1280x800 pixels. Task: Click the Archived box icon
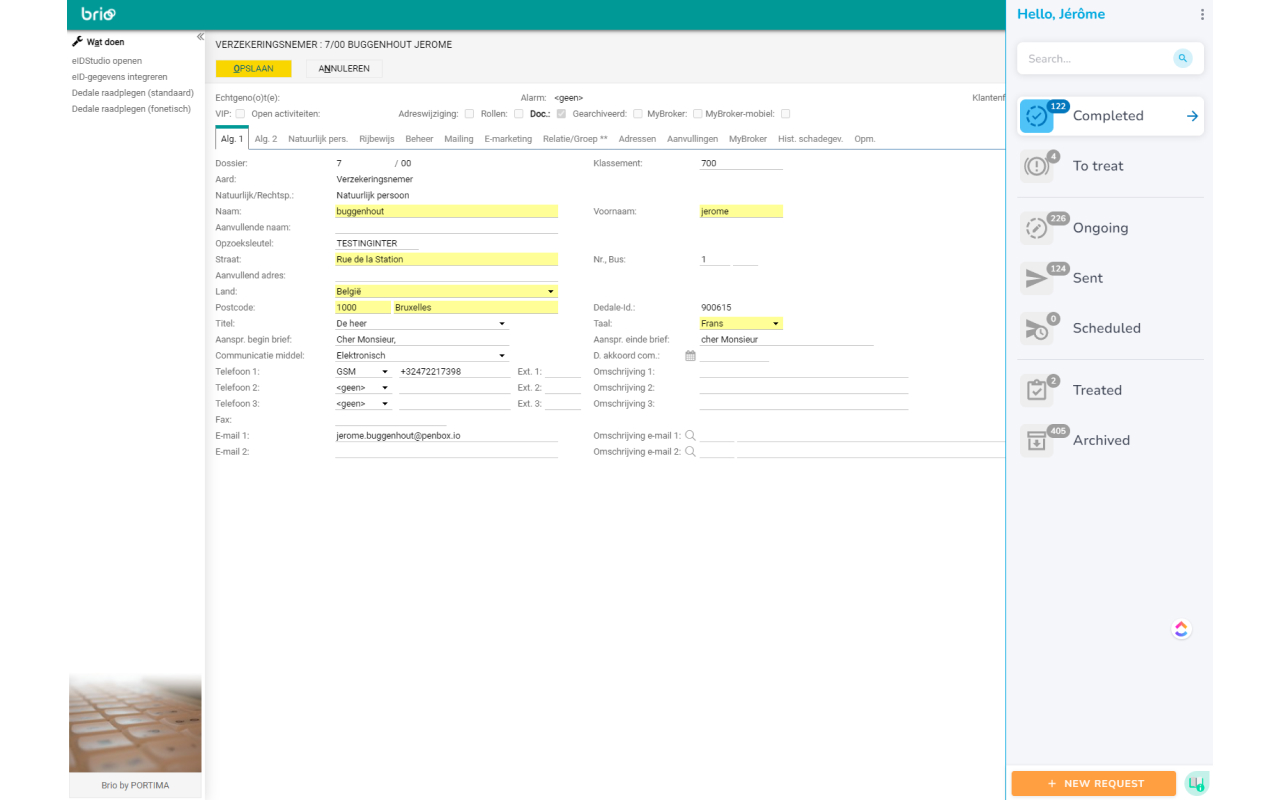[x=1037, y=441]
